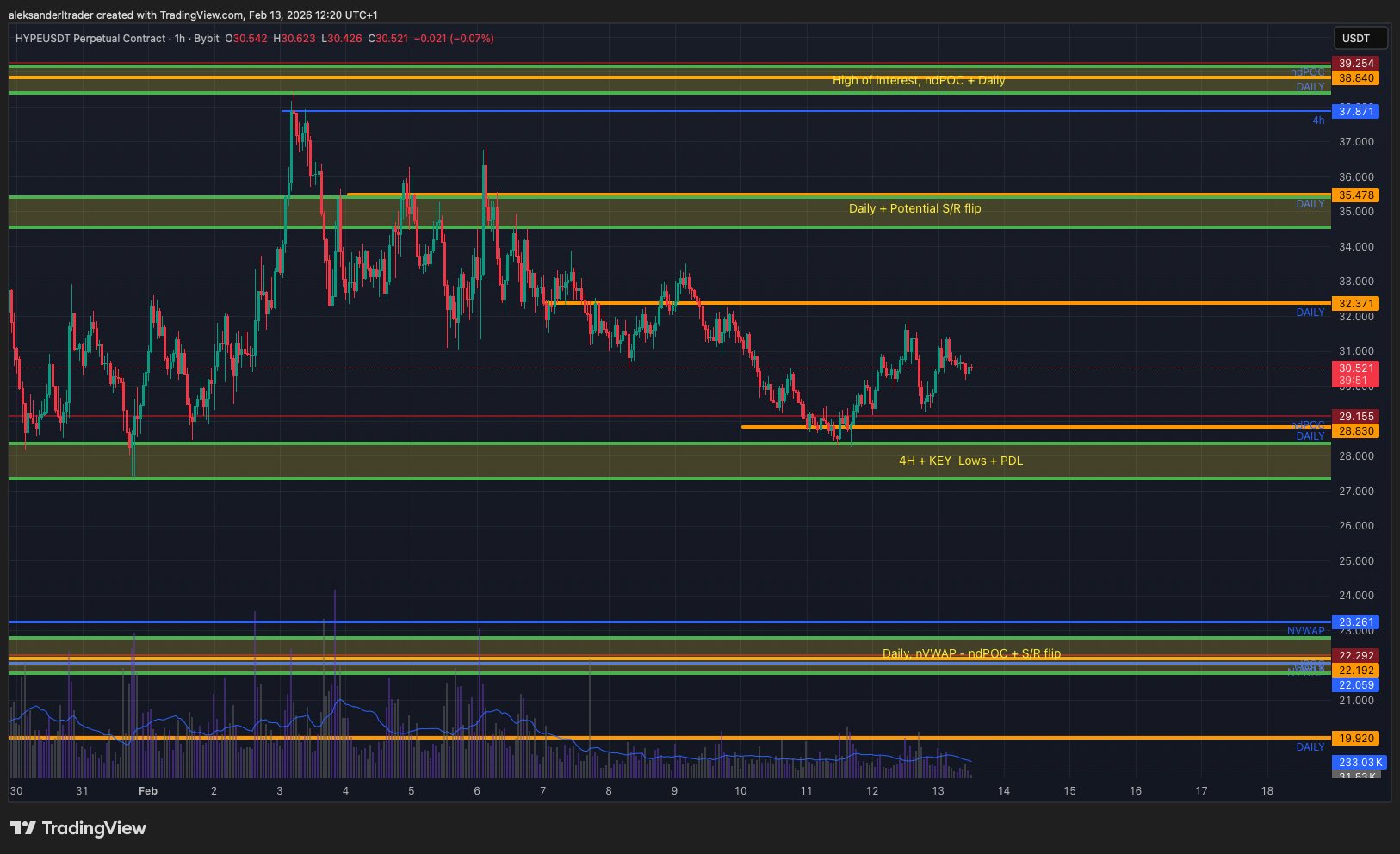Select the 37.871 blue 4h level label

(1355, 112)
